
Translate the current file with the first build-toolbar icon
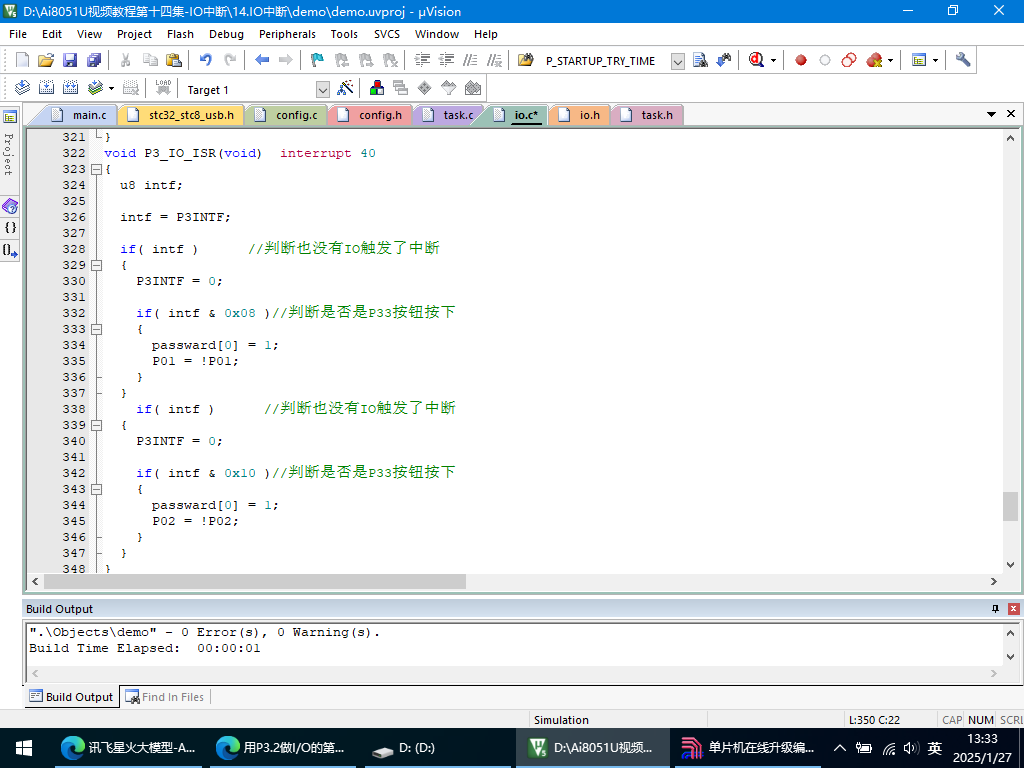coord(22,88)
